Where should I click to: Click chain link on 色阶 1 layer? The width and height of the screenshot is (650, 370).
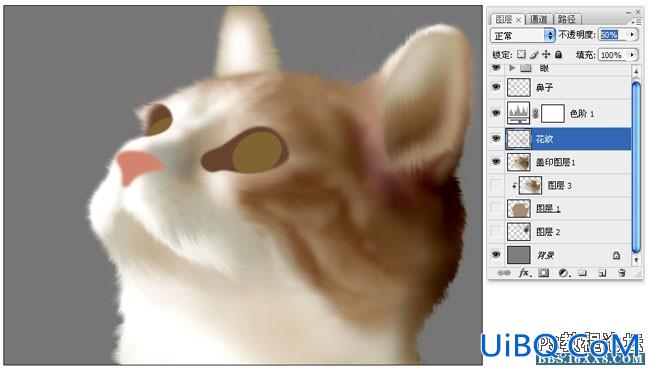tap(535, 114)
